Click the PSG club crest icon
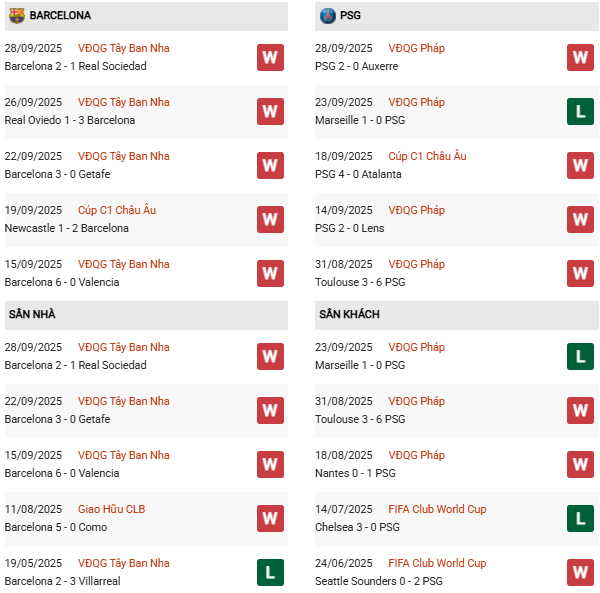 pos(327,16)
